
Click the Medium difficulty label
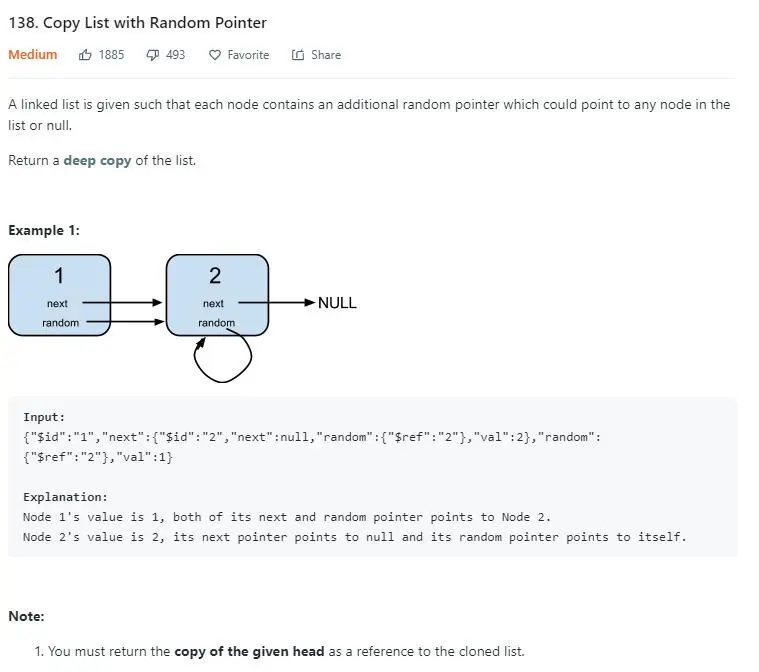click(33, 55)
